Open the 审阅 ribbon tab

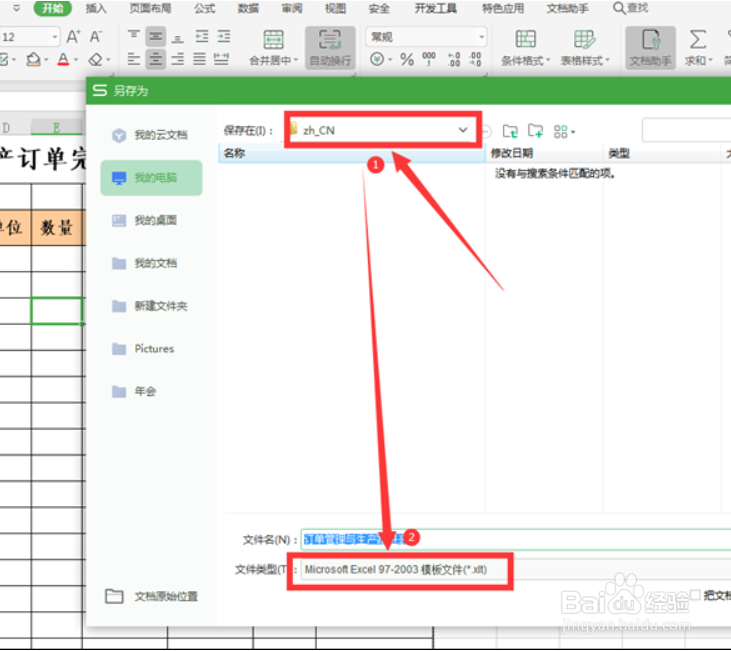[x=292, y=8]
